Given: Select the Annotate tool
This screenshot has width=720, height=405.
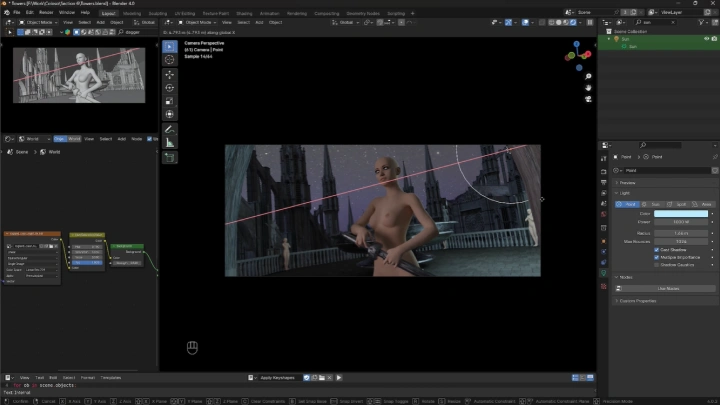Looking at the screenshot, I should click(x=169, y=129).
